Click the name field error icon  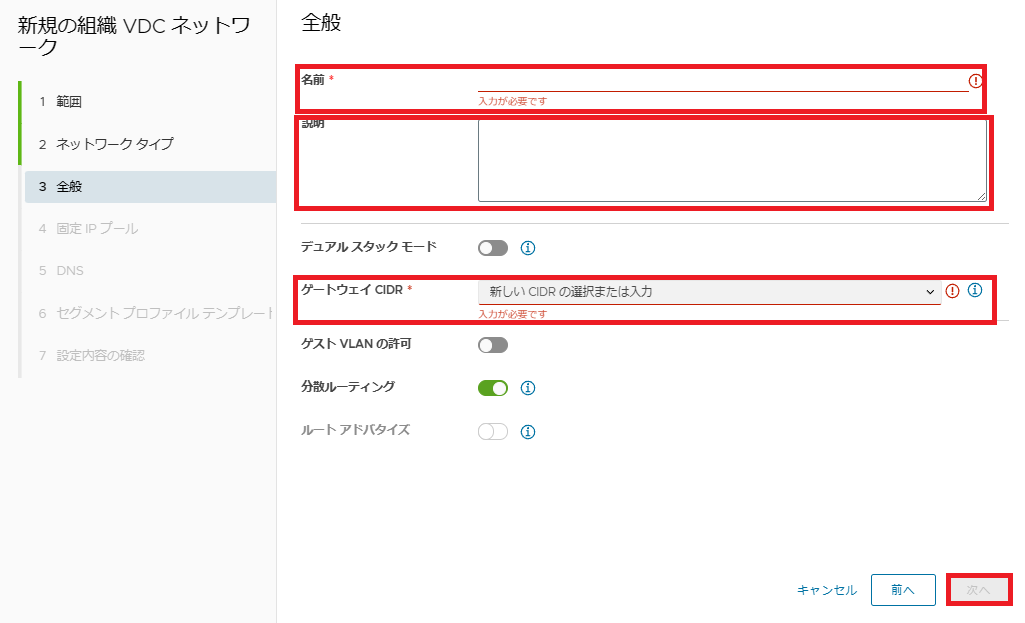click(976, 81)
